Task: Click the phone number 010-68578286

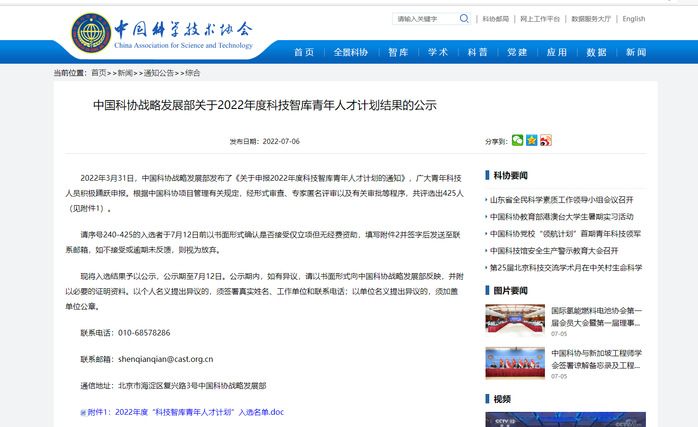Action: (144, 333)
